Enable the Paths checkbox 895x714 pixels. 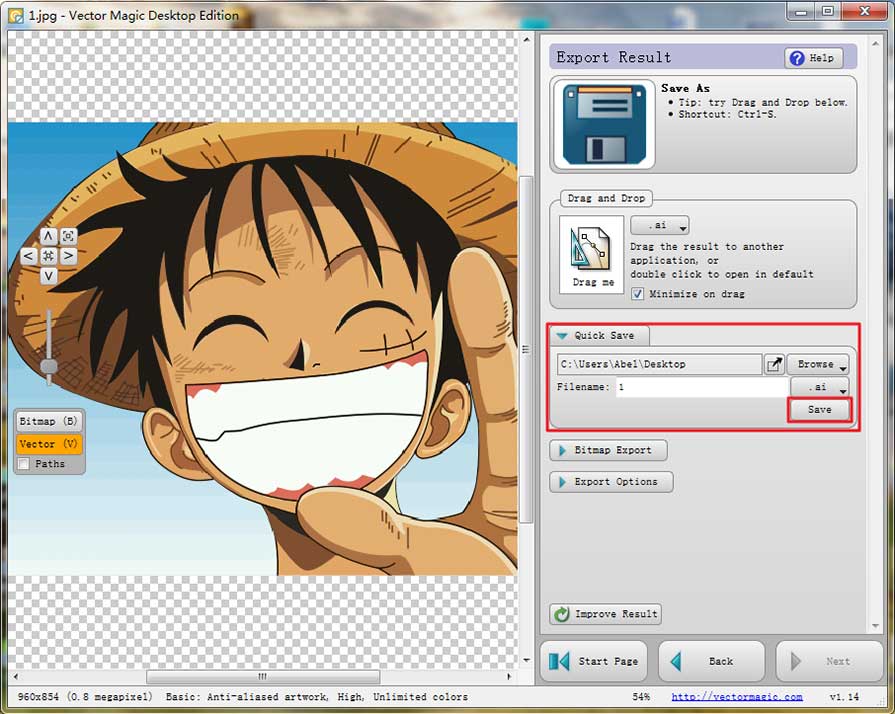(x=24, y=464)
